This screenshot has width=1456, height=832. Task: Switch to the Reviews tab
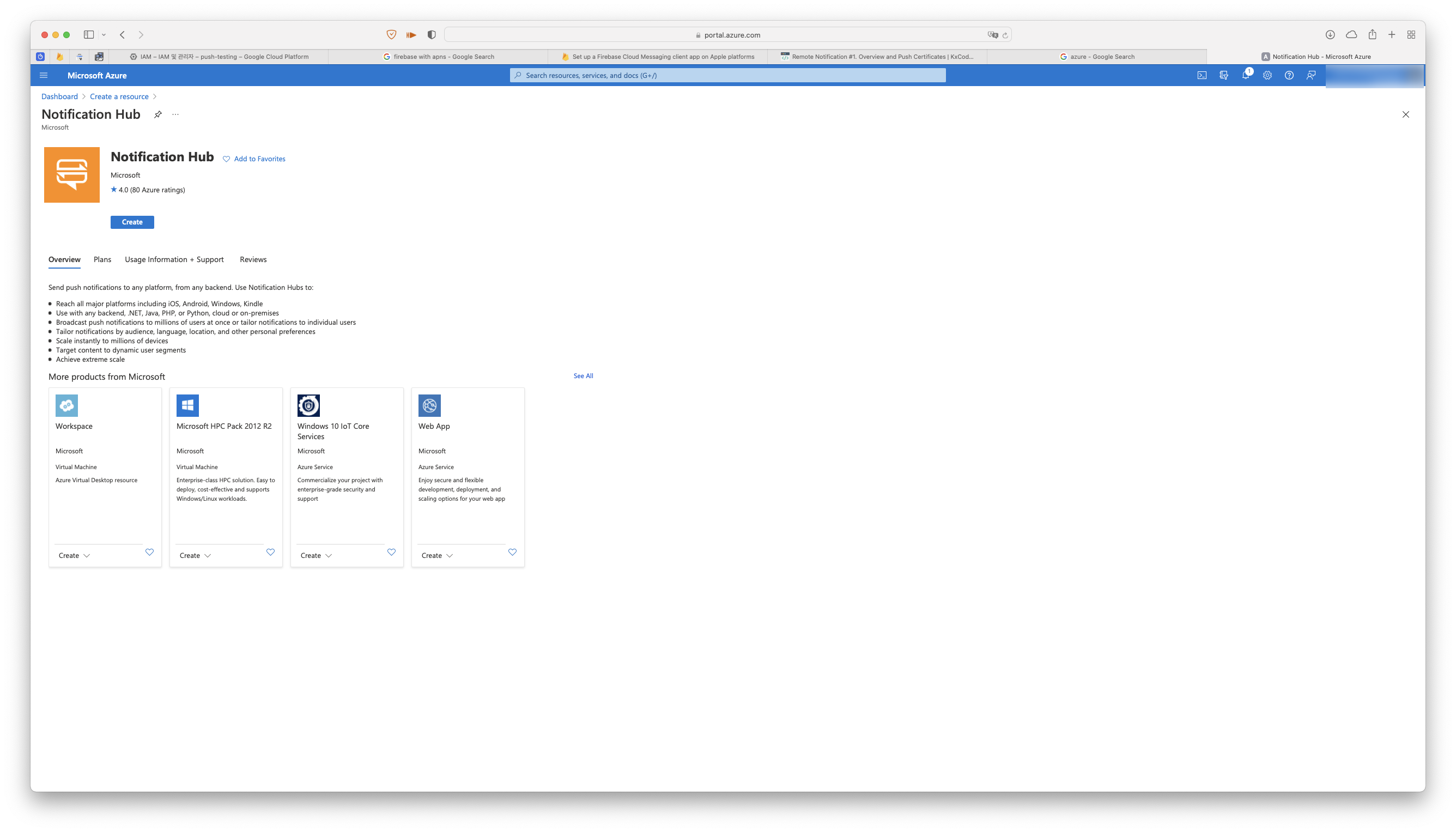pyautogui.click(x=253, y=259)
